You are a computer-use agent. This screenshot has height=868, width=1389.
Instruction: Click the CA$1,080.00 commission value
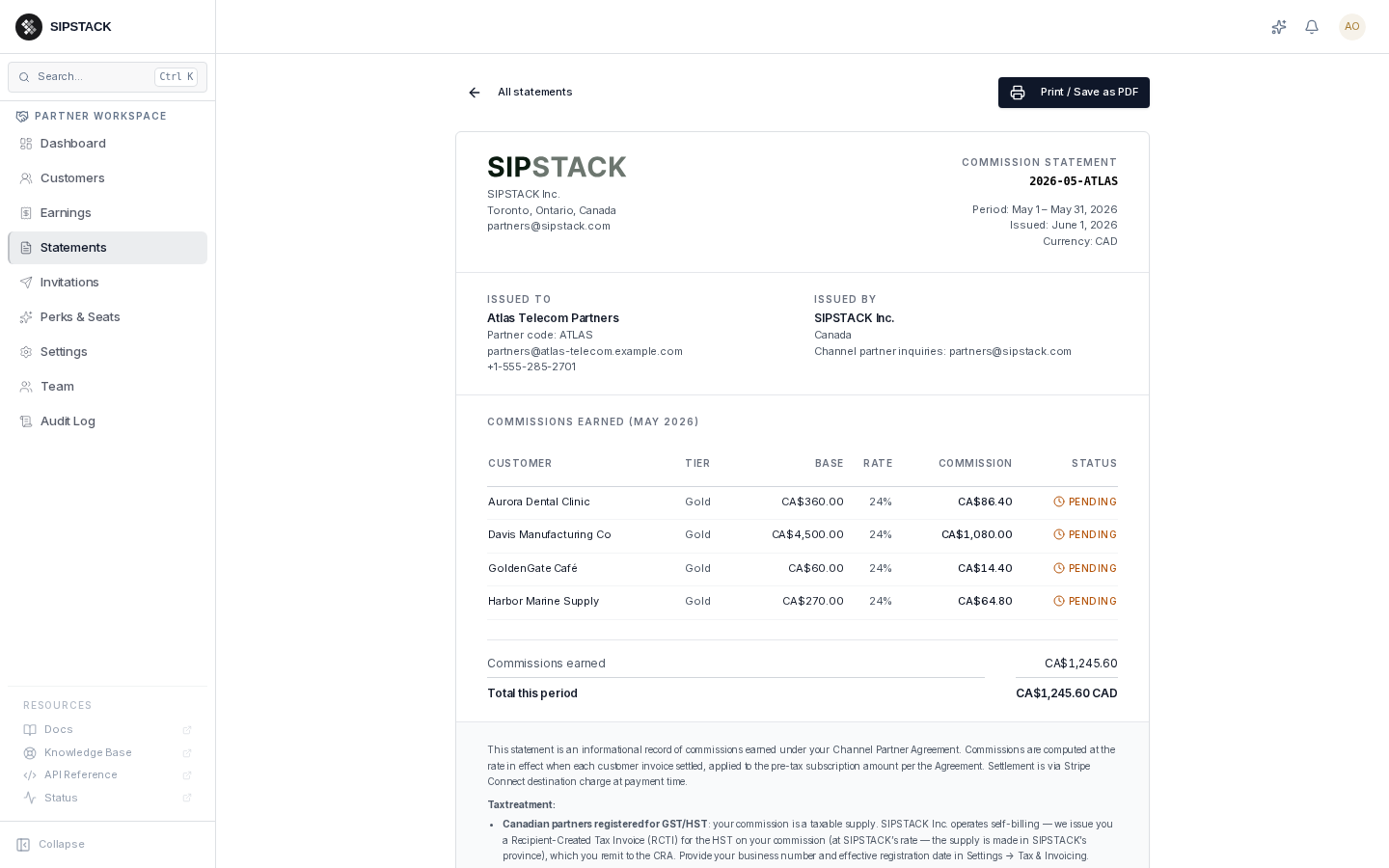coord(977,535)
